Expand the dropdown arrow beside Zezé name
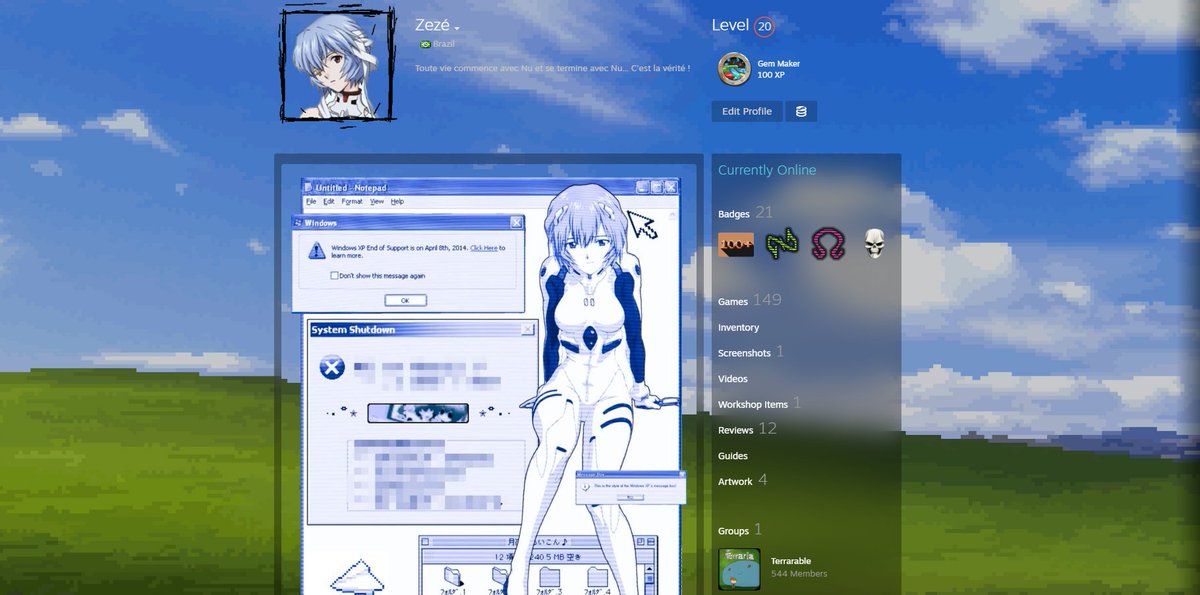The height and width of the screenshot is (595, 1200). [457, 29]
